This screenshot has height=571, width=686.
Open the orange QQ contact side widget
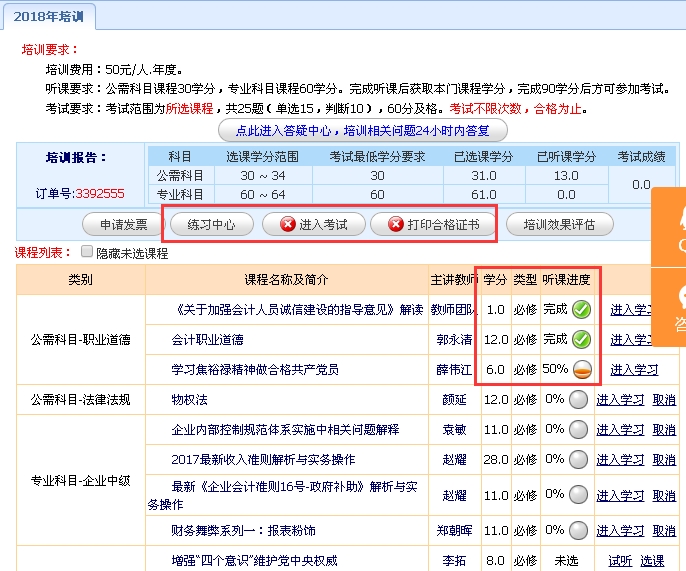pyautogui.click(x=670, y=226)
